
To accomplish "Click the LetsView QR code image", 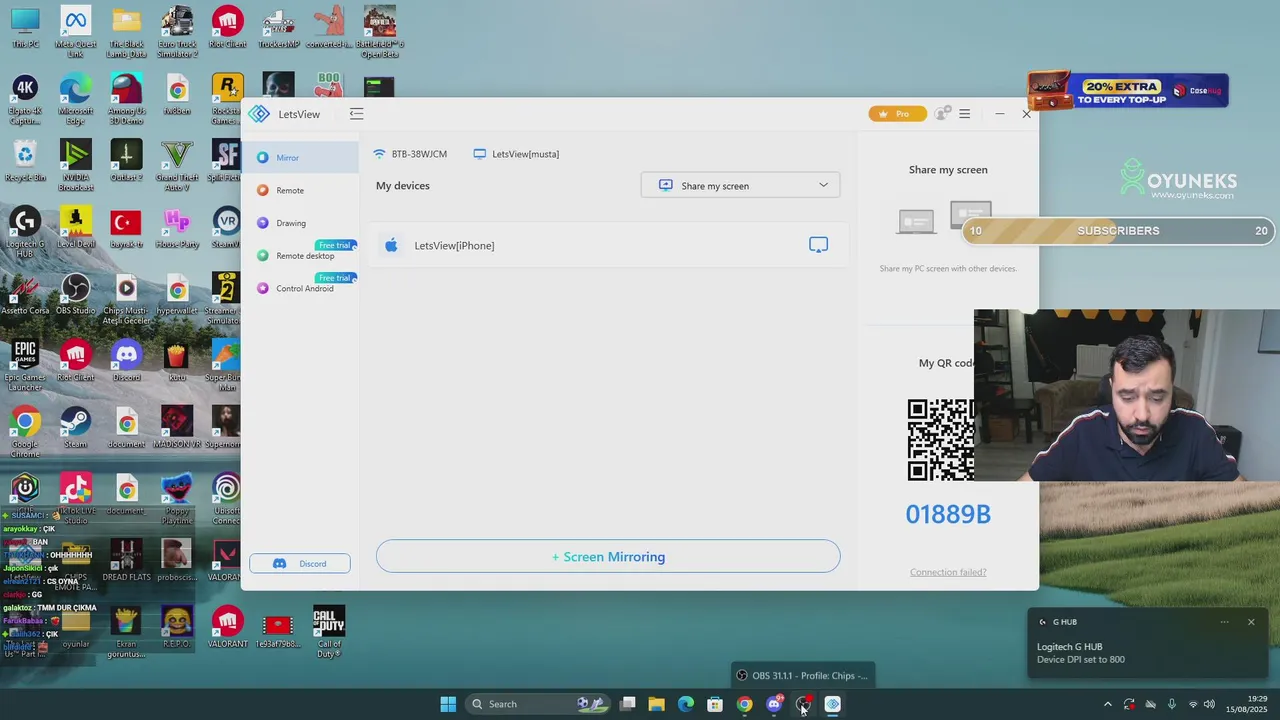I will click(x=941, y=440).
